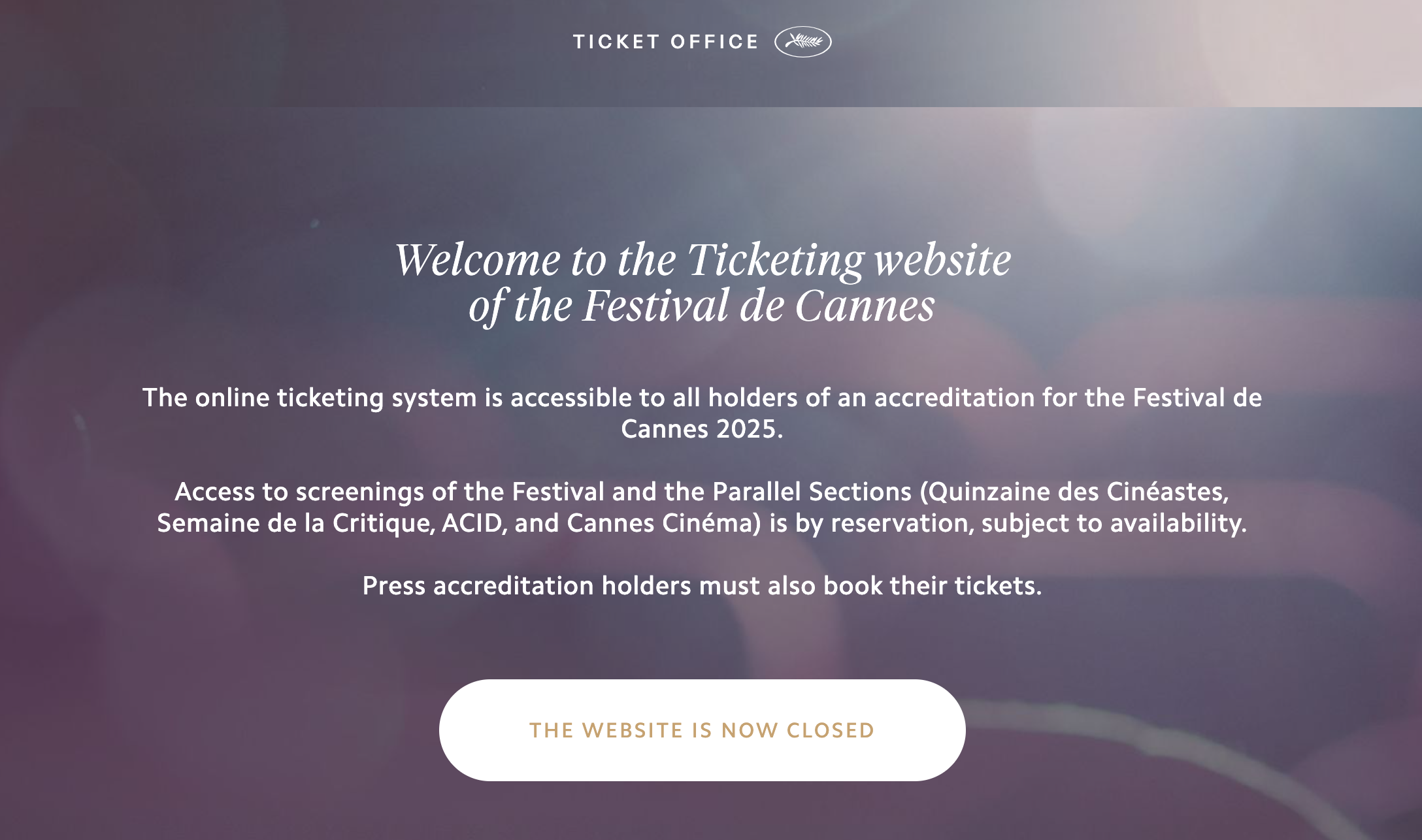Click the word 'OFFICE' in the top header
Image resolution: width=1422 pixels, height=840 pixels.
(714, 42)
